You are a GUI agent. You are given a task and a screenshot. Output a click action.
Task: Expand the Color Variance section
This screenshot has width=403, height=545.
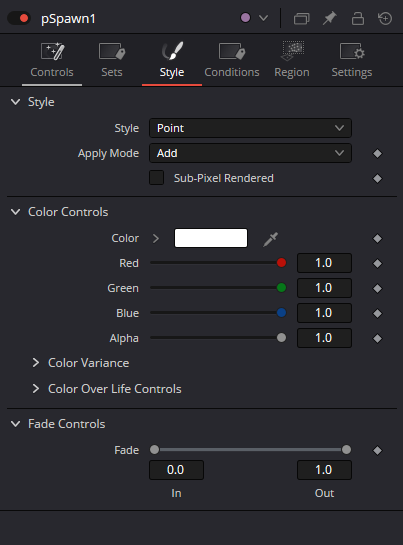pos(35,363)
